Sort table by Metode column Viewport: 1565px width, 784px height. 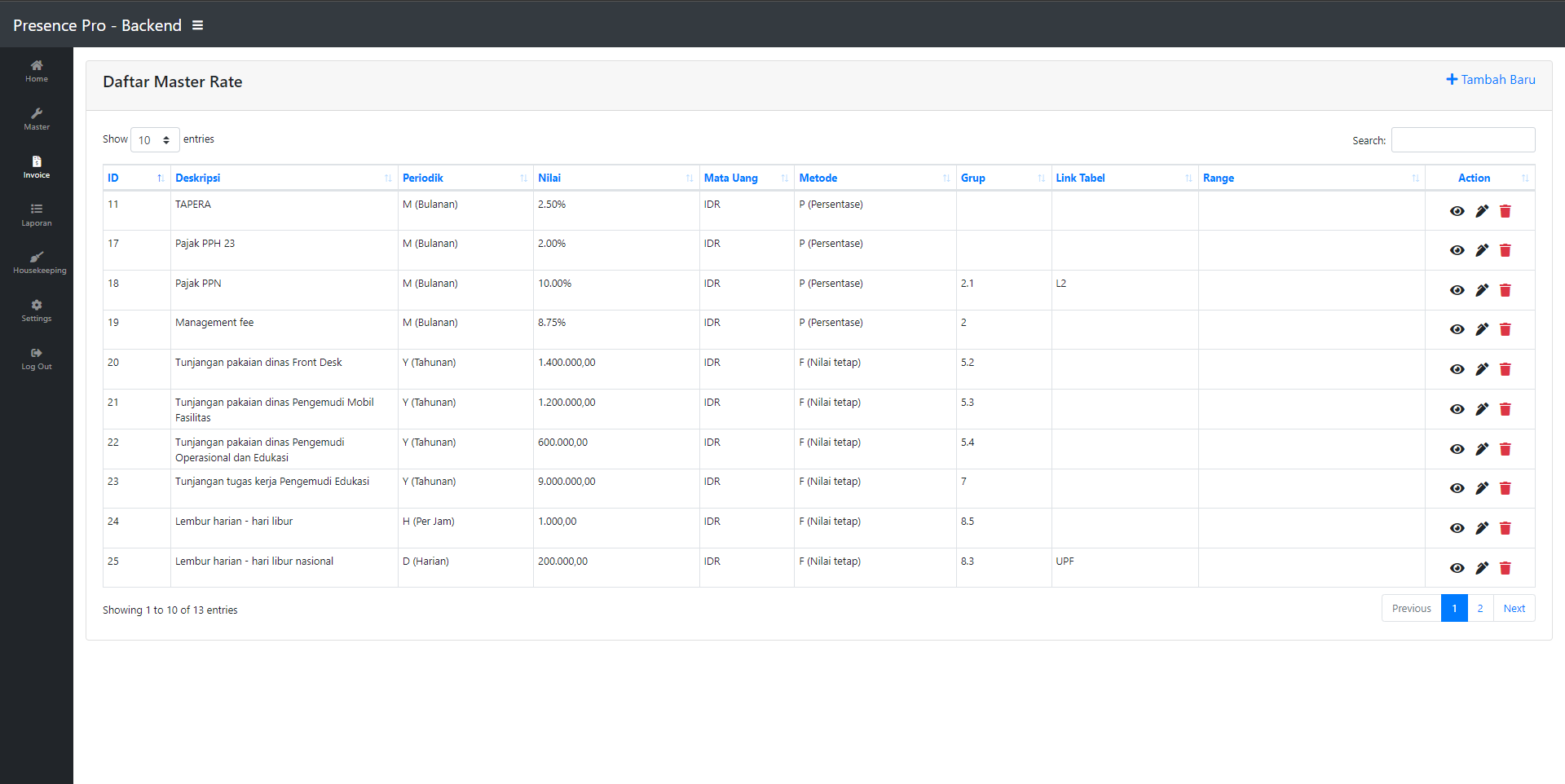(x=875, y=178)
